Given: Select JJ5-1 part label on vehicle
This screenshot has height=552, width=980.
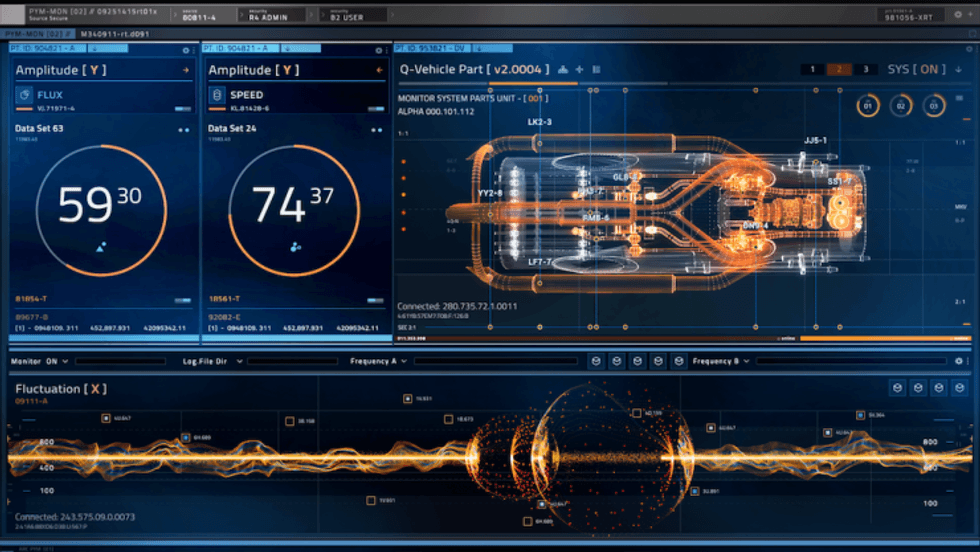Looking at the screenshot, I should point(816,140).
